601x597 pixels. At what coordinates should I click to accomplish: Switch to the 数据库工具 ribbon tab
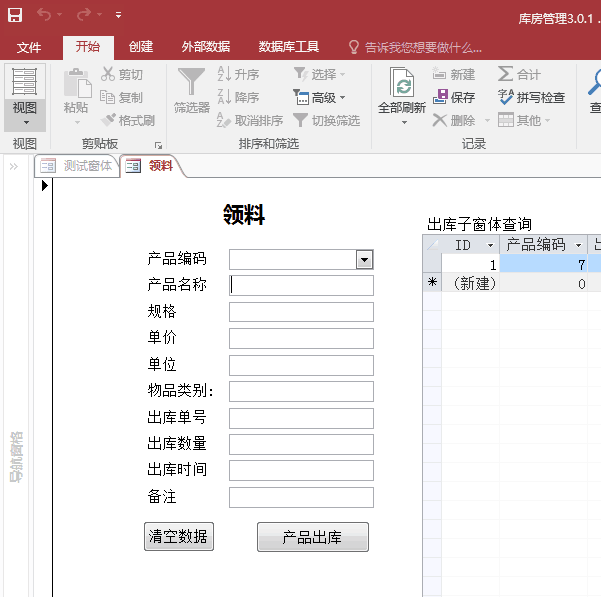(x=288, y=47)
